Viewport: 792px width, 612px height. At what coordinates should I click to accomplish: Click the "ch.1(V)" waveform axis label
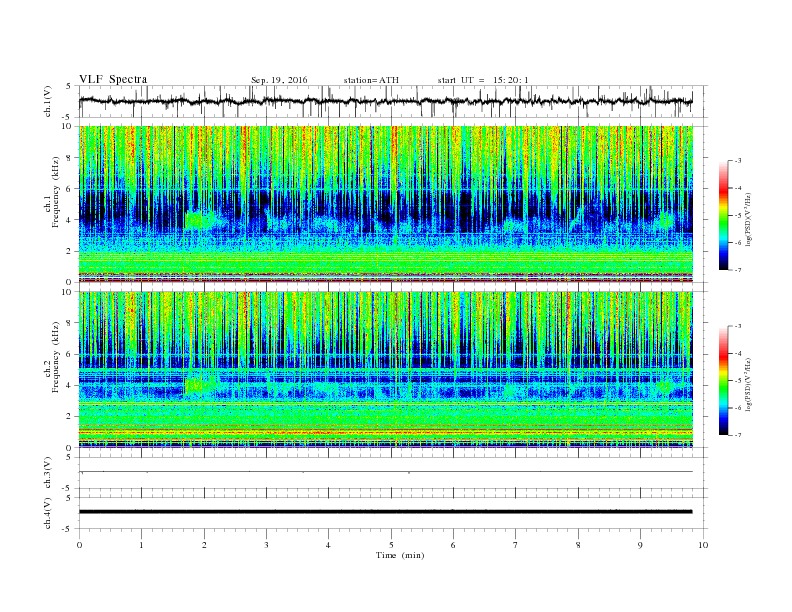point(48,101)
